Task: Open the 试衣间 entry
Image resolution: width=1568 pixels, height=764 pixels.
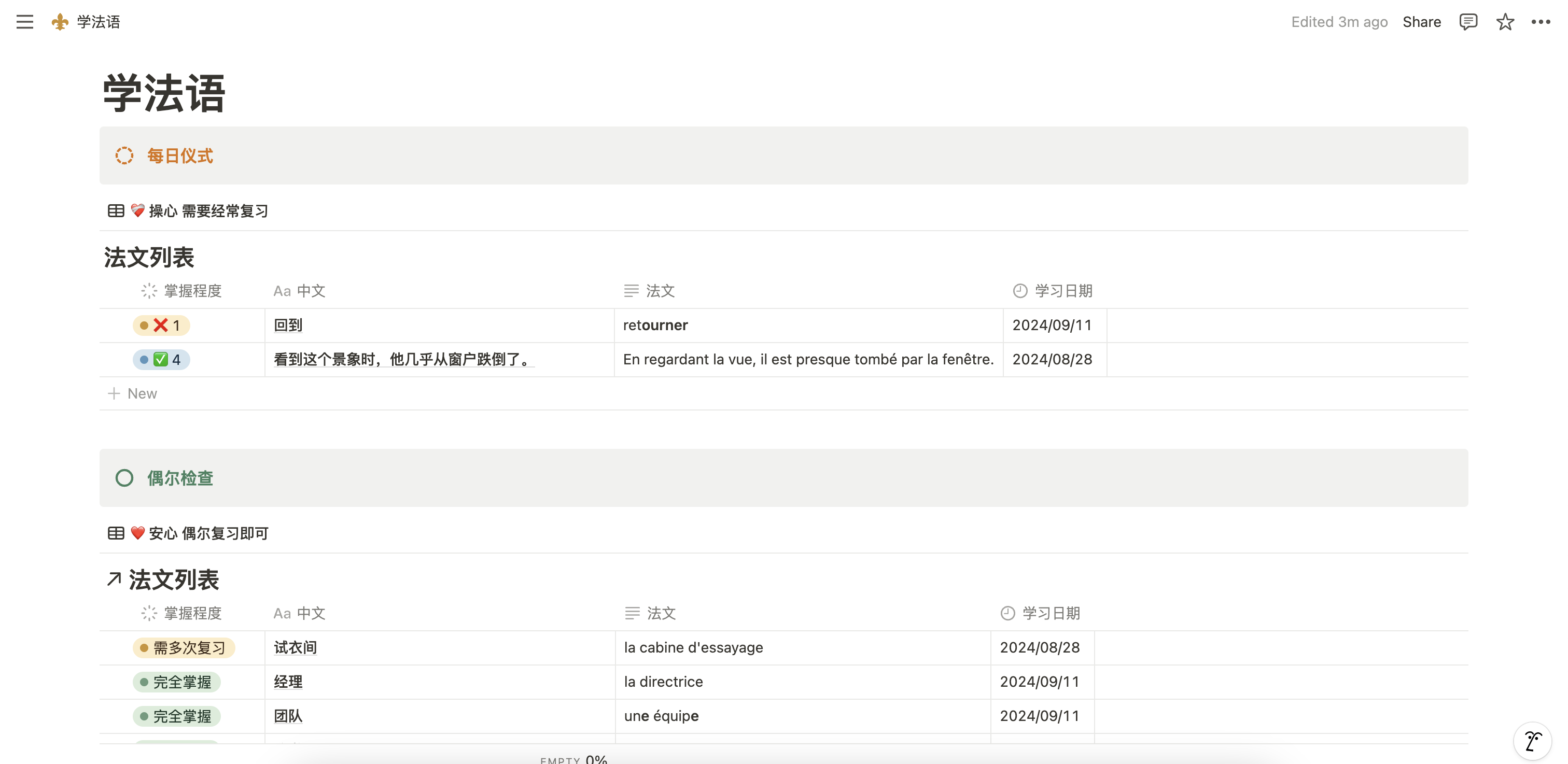Action: (295, 648)
